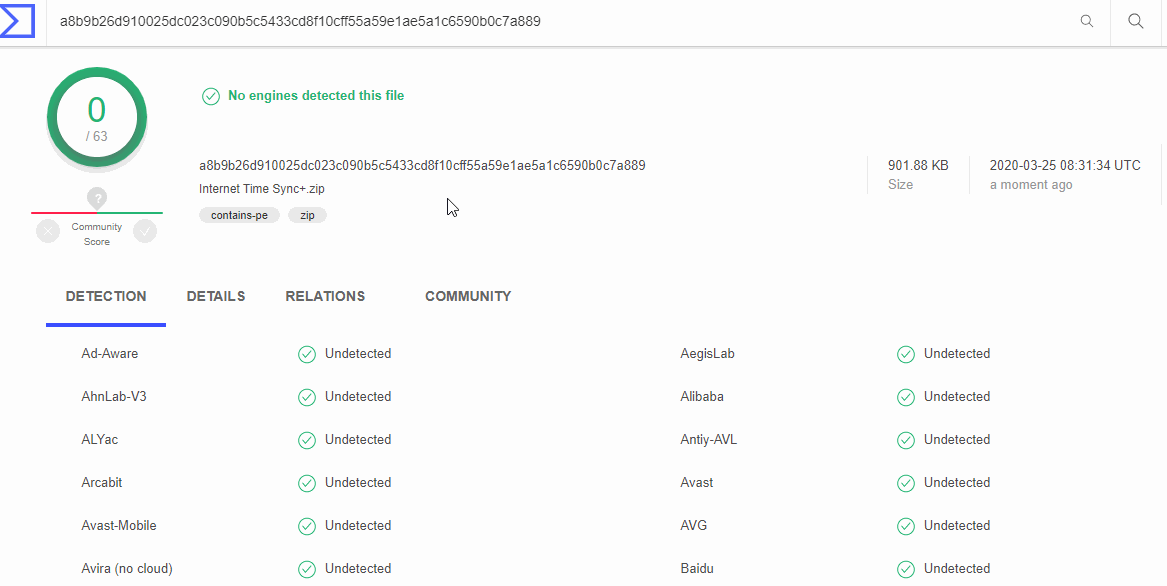
Task: Open the DETECTION tab
Action: click(106, 296)
